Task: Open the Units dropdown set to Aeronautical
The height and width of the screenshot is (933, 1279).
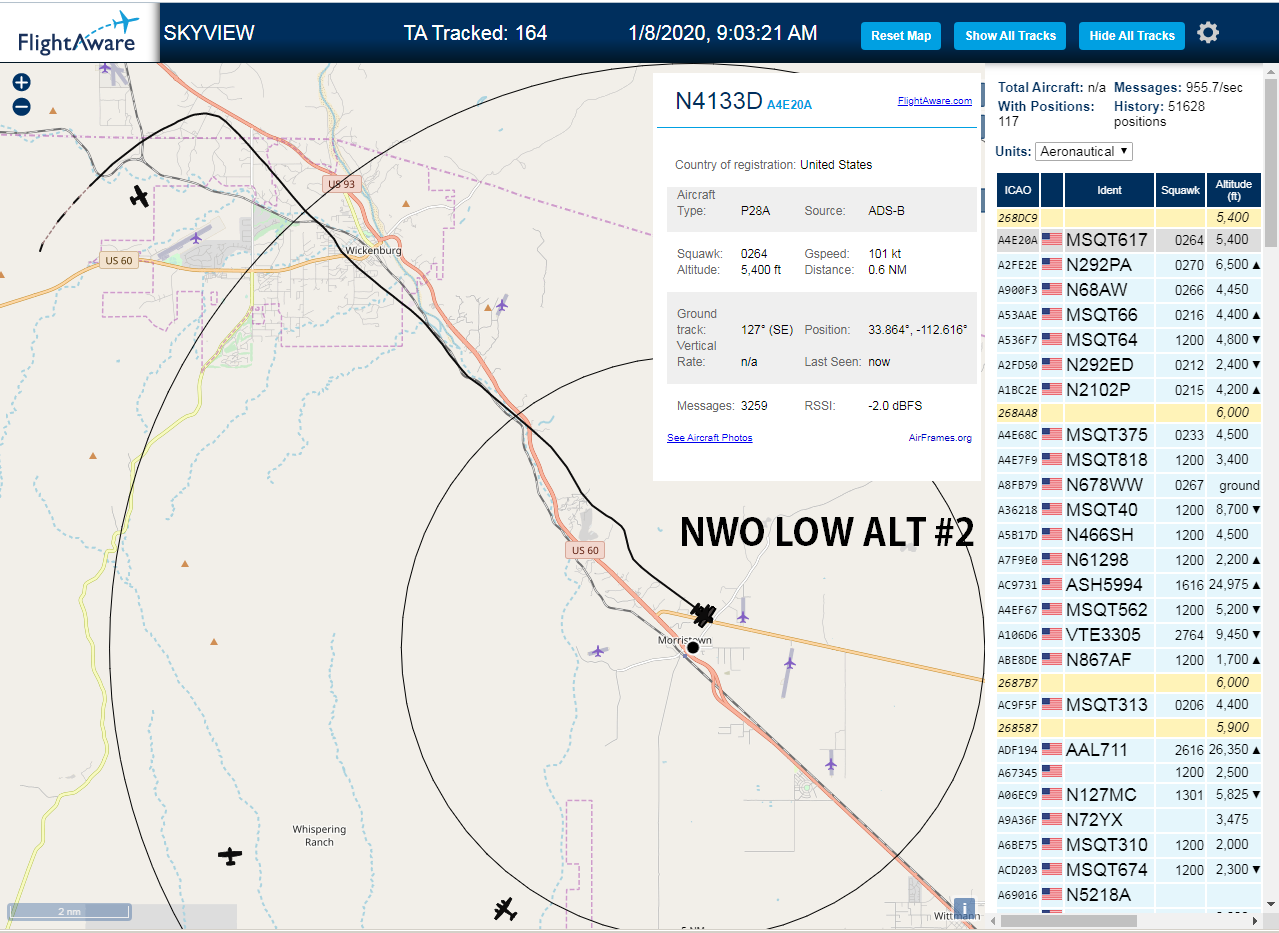Action: [x=1084, y=151]
